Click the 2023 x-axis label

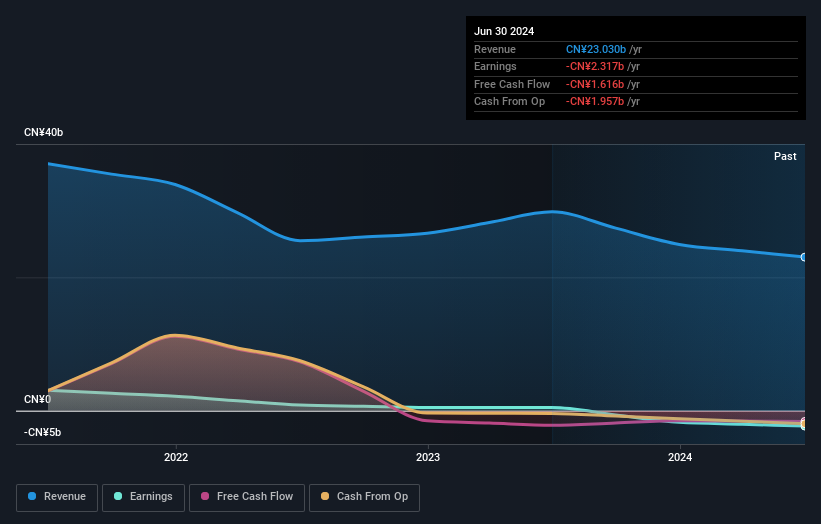pos(428,458)
